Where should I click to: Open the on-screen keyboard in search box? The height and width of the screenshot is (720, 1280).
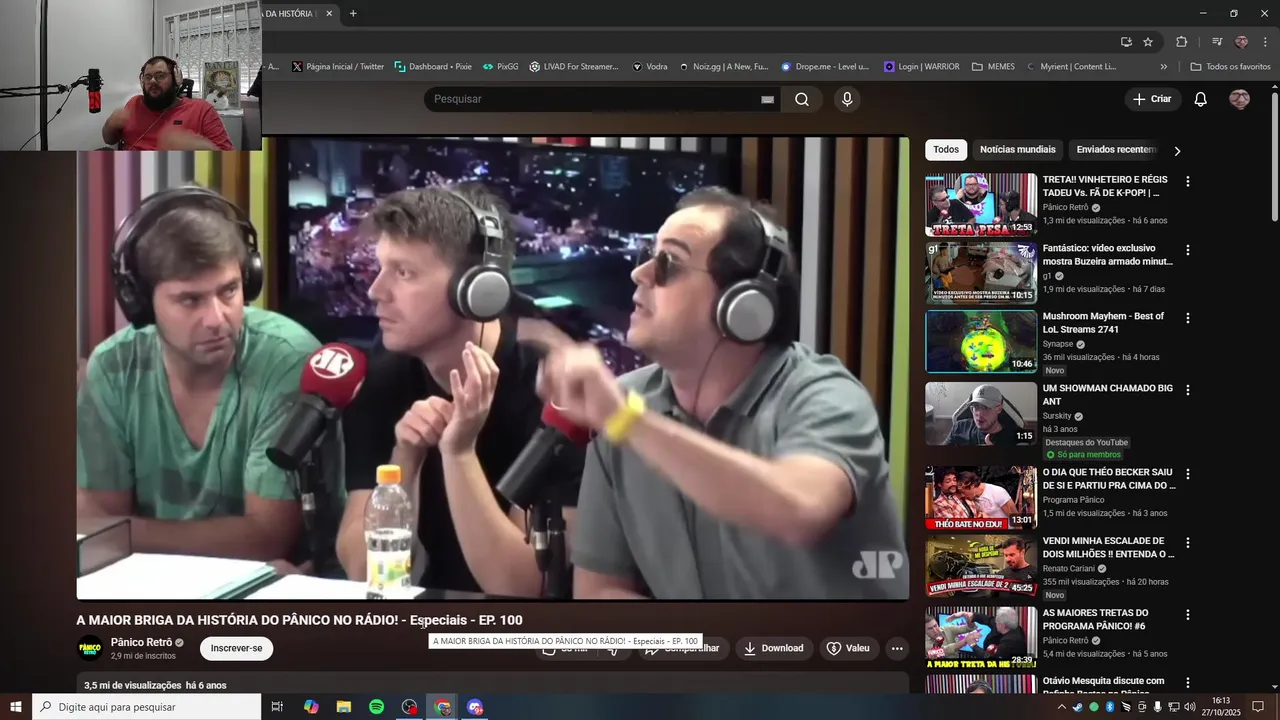tap(767, 99)
